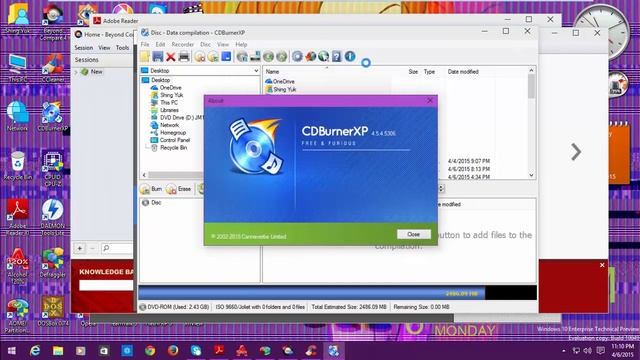Select Recycle Bin in the folder tree
Image resolution: width=640 pixels, height=360 pixels.
(x=173, y=148)
